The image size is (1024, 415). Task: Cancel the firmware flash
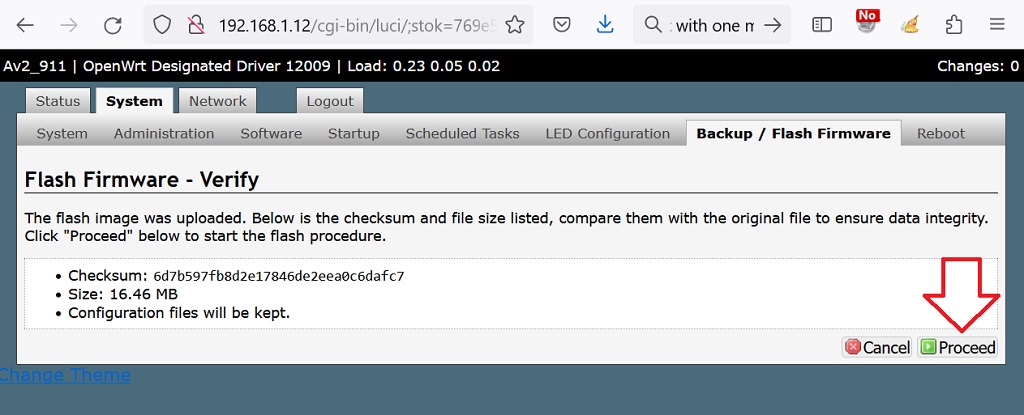tap(877, 347)
